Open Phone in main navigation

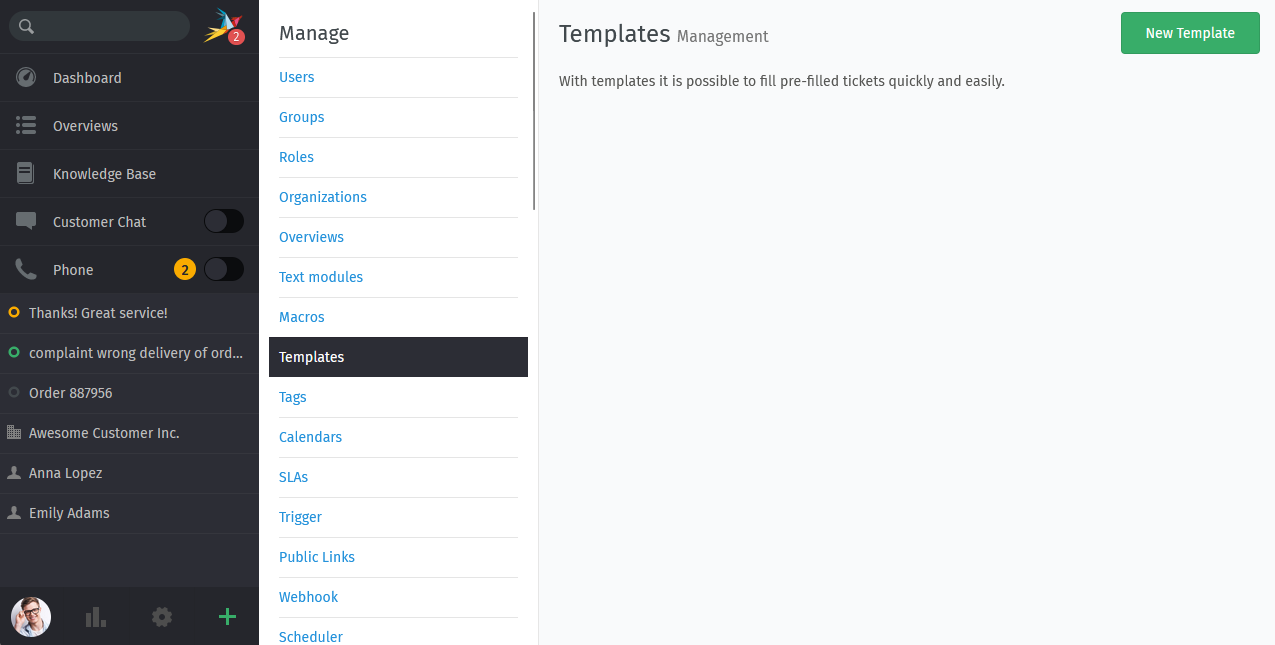tap(73, 270)
